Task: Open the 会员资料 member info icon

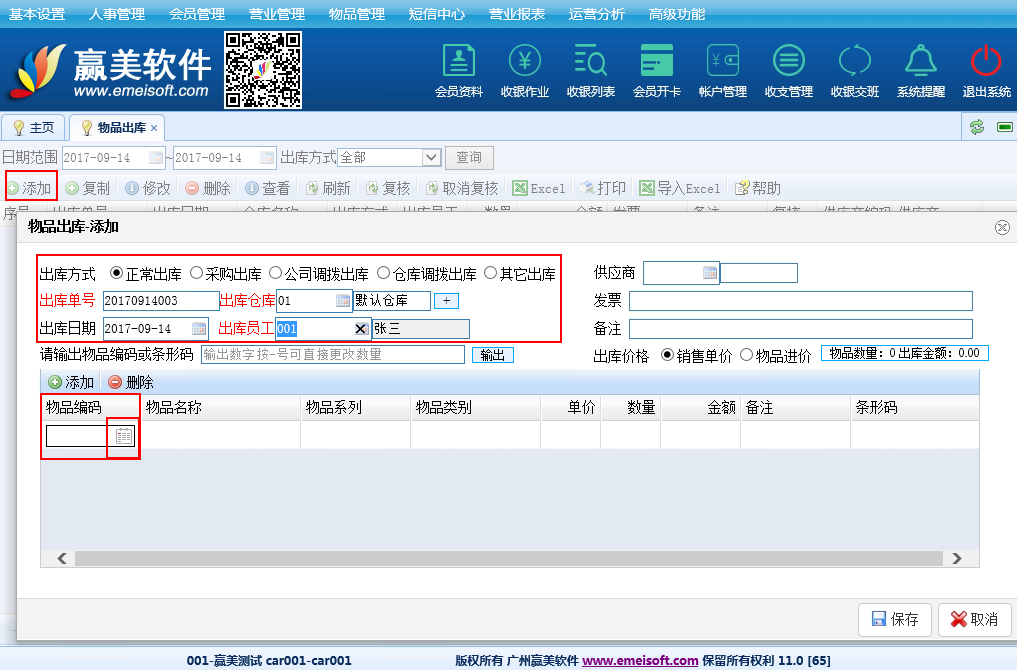Action: tap(459, 62)
